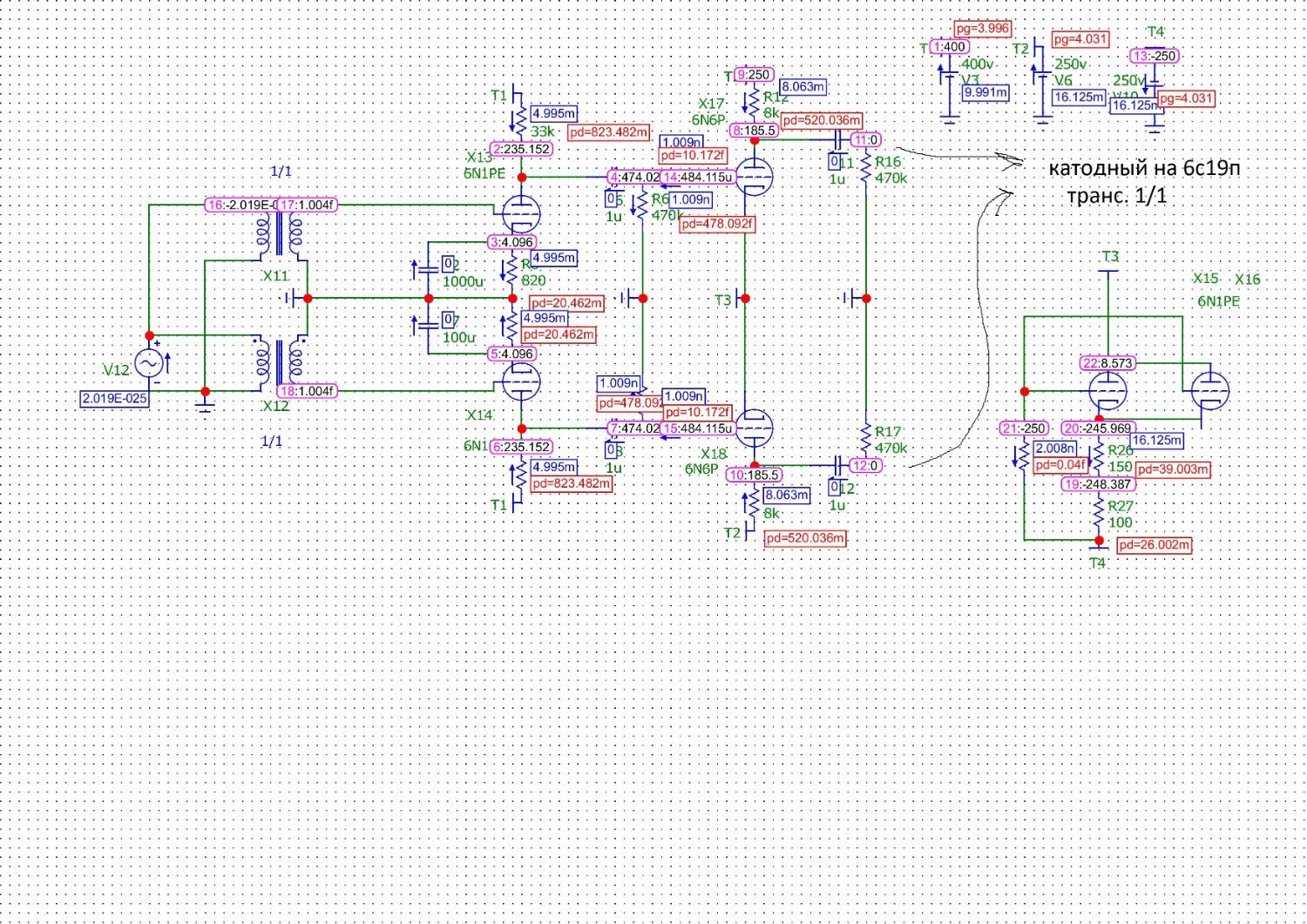Image resolution: width=1307 pixels, height=924 pixels.
Task: Click the X16 triode tube symbol
Action: pyautogui.click(x=1209, y=391)
